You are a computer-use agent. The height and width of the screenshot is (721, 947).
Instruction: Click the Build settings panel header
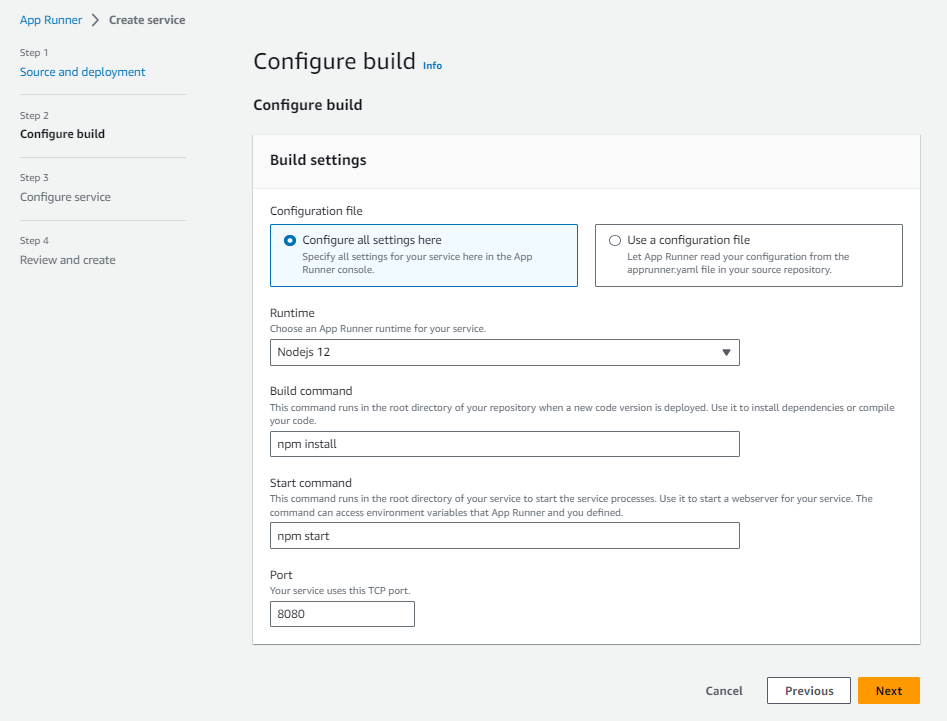coord(317,159)
